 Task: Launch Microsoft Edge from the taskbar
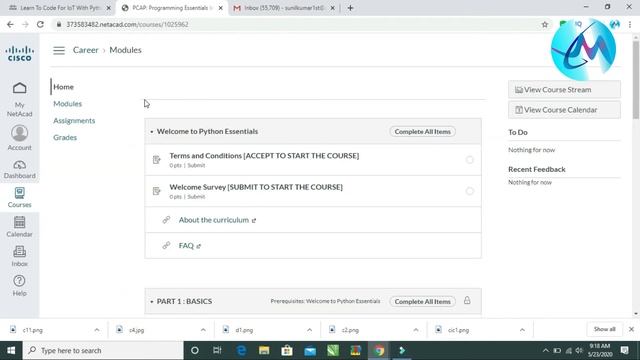pos(241,350)
